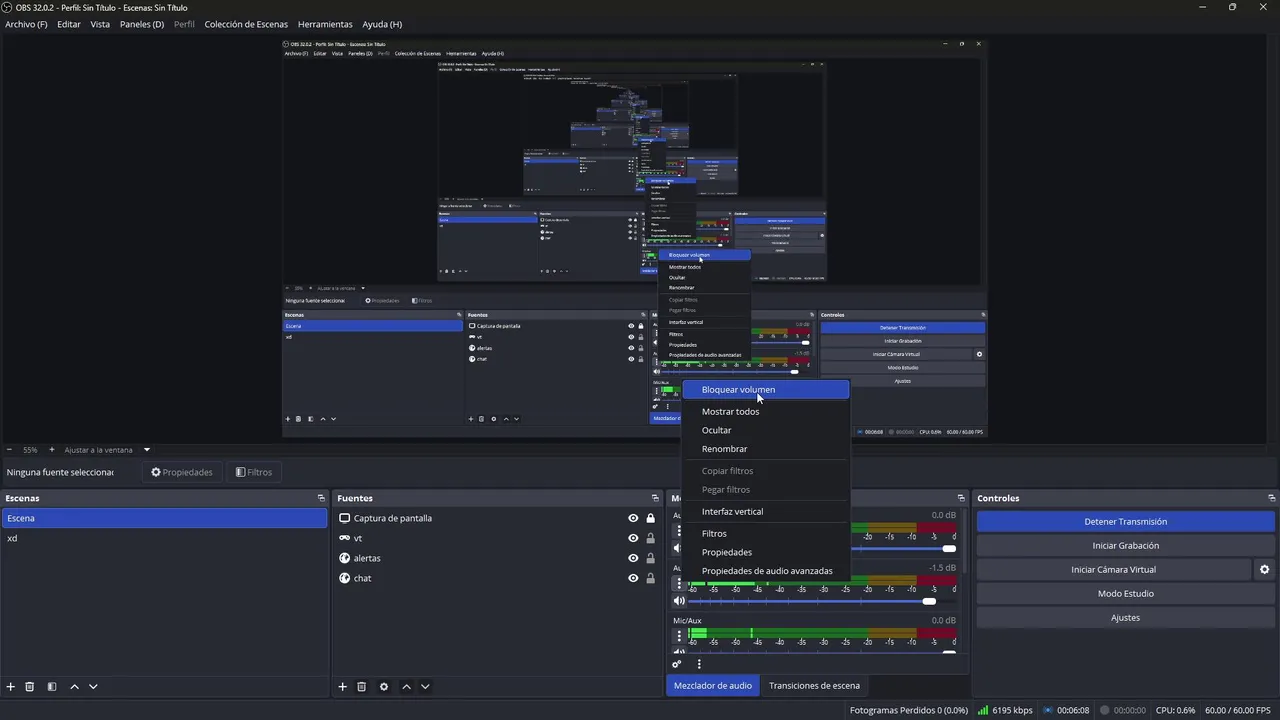This screenshot has height=720, width=1280.
Task: Click Detener Transmisión button
Action: coord(1125,522)
